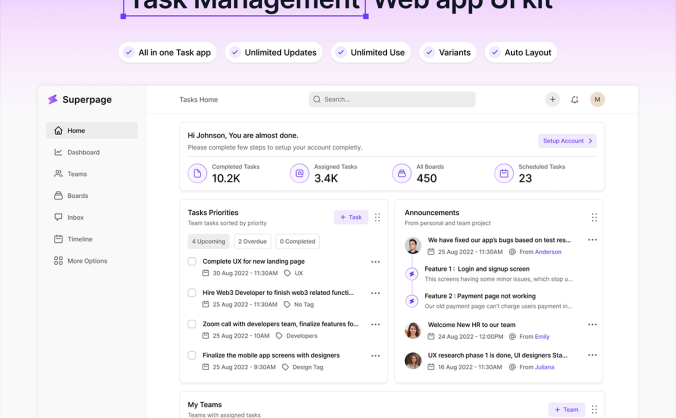The image size is (676, 418).
Task: Click the plus icon in top bar
Action: pos(552,100)
